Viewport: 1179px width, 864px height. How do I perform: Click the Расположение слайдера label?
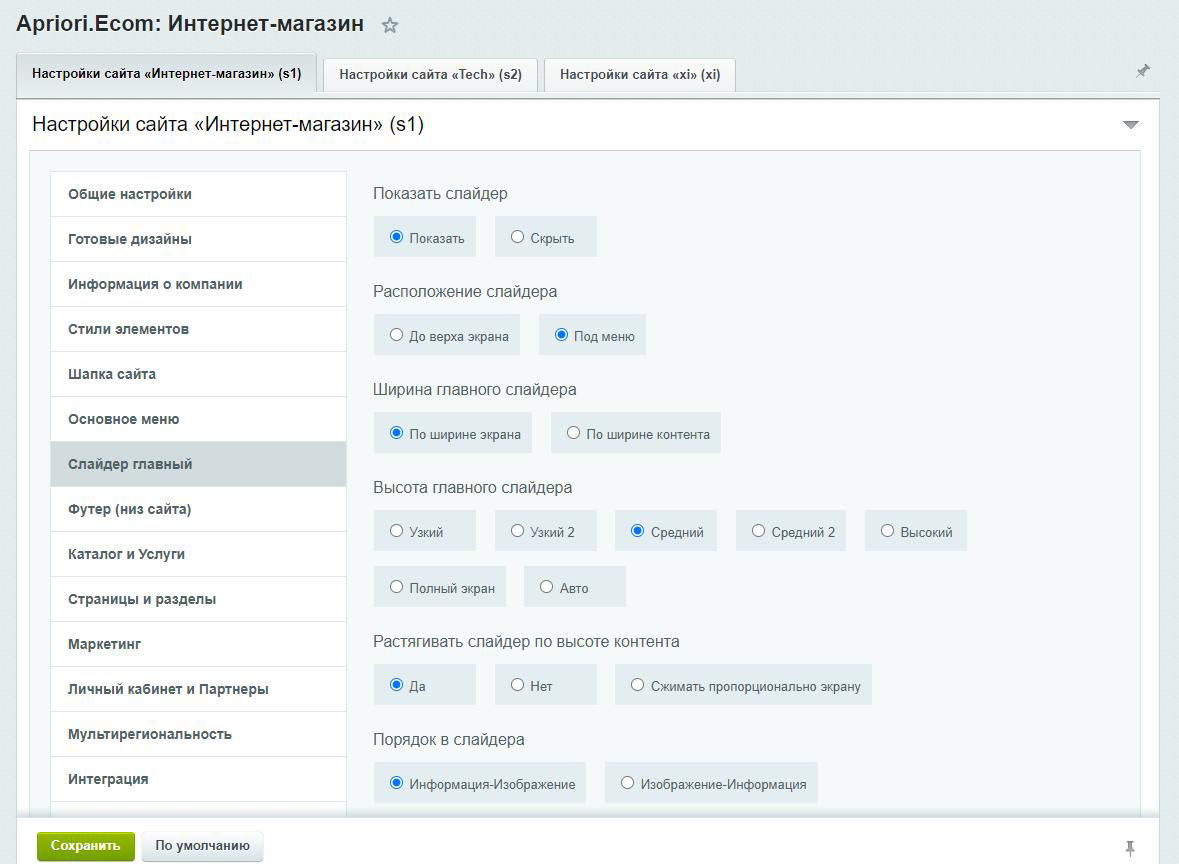[465, 292]
